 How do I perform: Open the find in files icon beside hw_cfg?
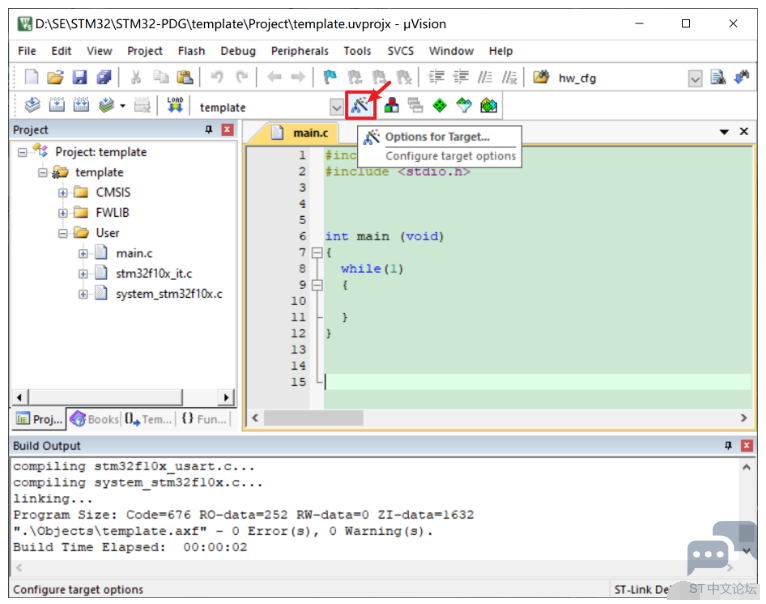[x=541, y=77]
